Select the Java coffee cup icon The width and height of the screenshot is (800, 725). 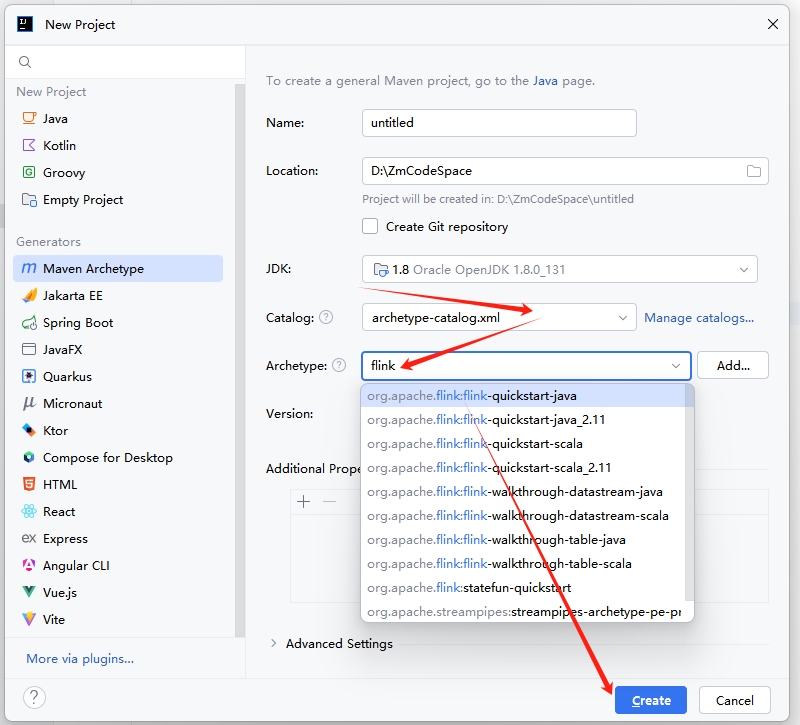(29, 118)
